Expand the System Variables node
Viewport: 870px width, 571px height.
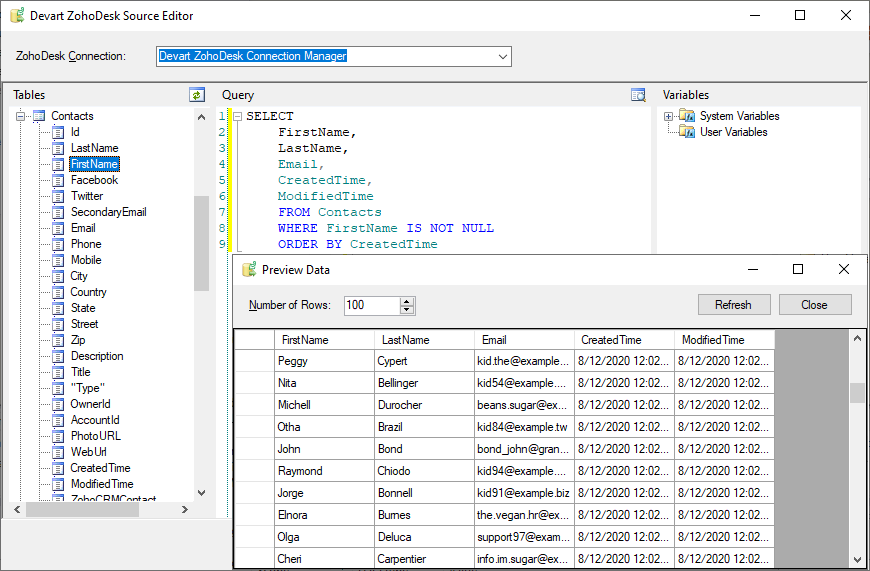[668, 116]
